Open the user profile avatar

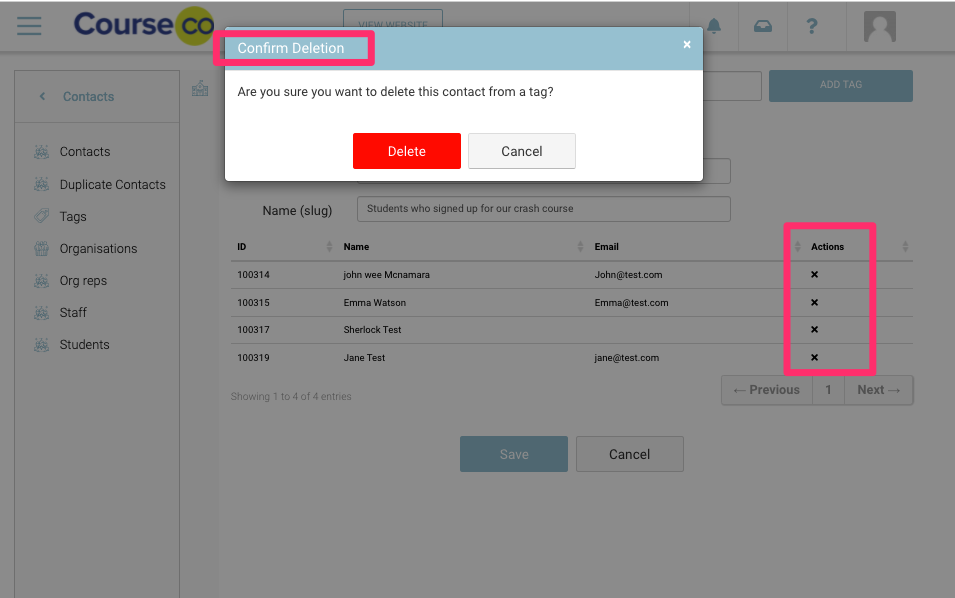click(879, 26)
